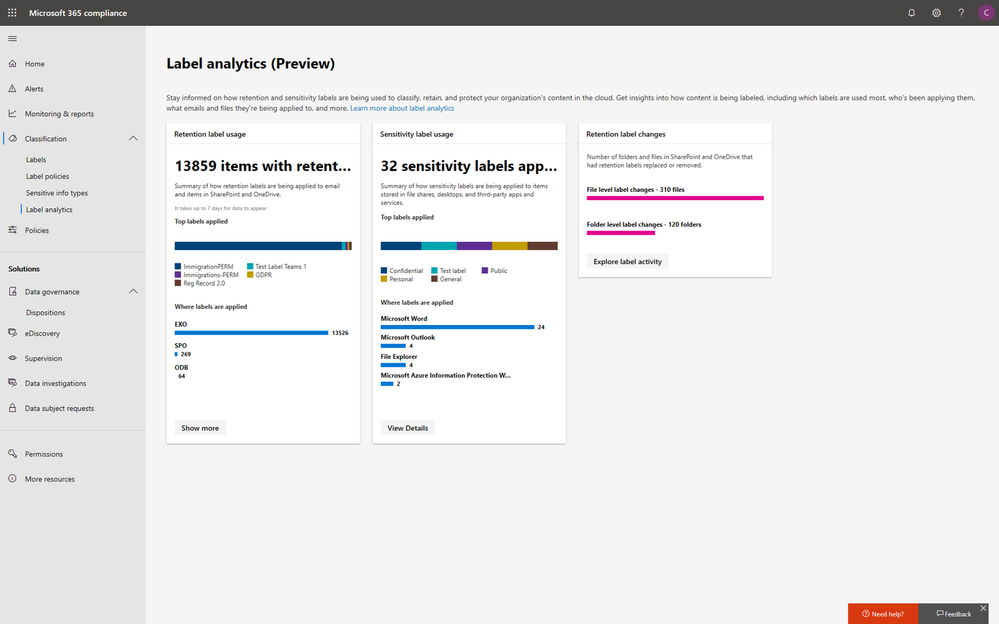Click the Data subject requests lock icon

12,408
